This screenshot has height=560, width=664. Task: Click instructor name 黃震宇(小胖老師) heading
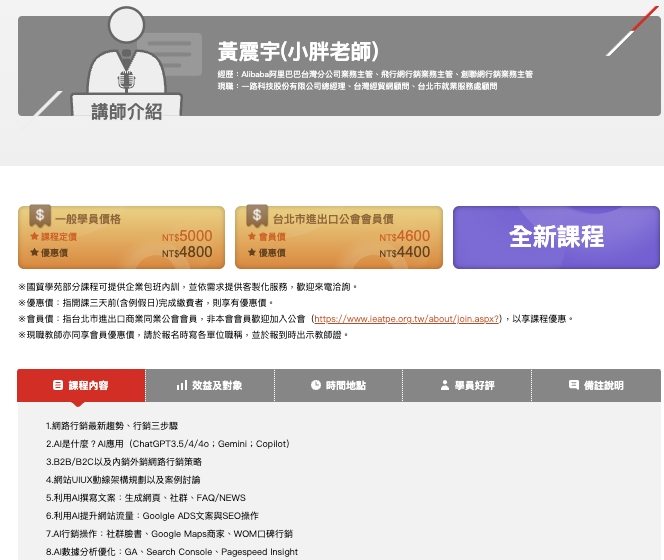[298, 51]
